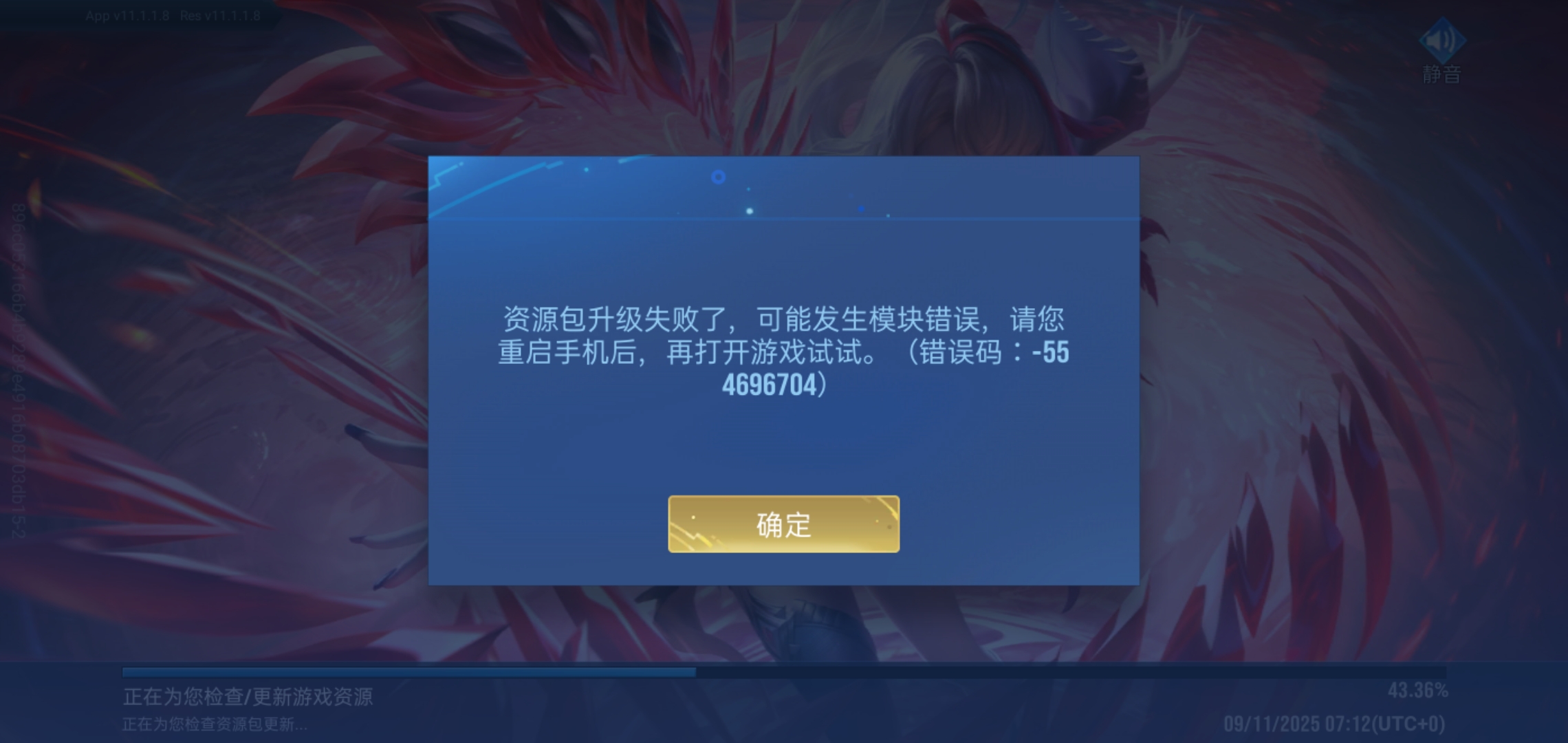Mute game audio with the speaker icon
This screenshot has width=1568, height=743.
(1442, 41)
